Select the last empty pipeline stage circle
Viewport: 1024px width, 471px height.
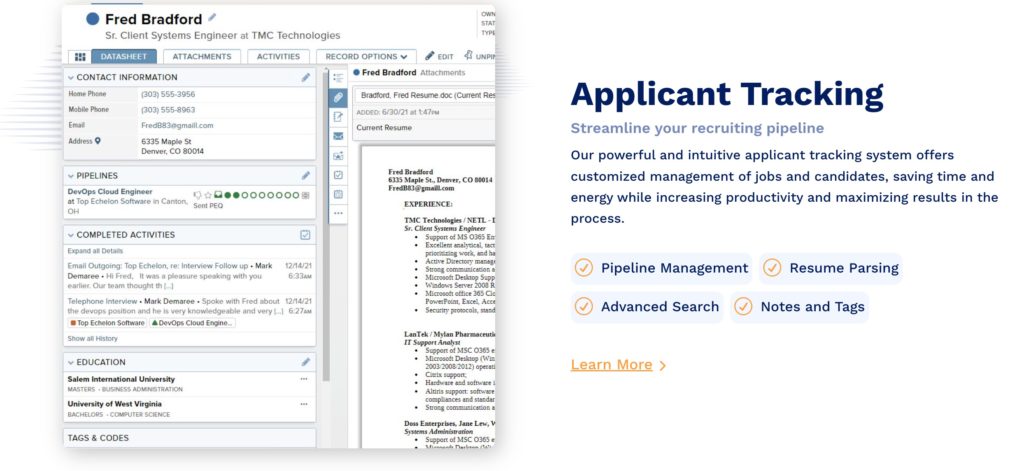[296, 195]
